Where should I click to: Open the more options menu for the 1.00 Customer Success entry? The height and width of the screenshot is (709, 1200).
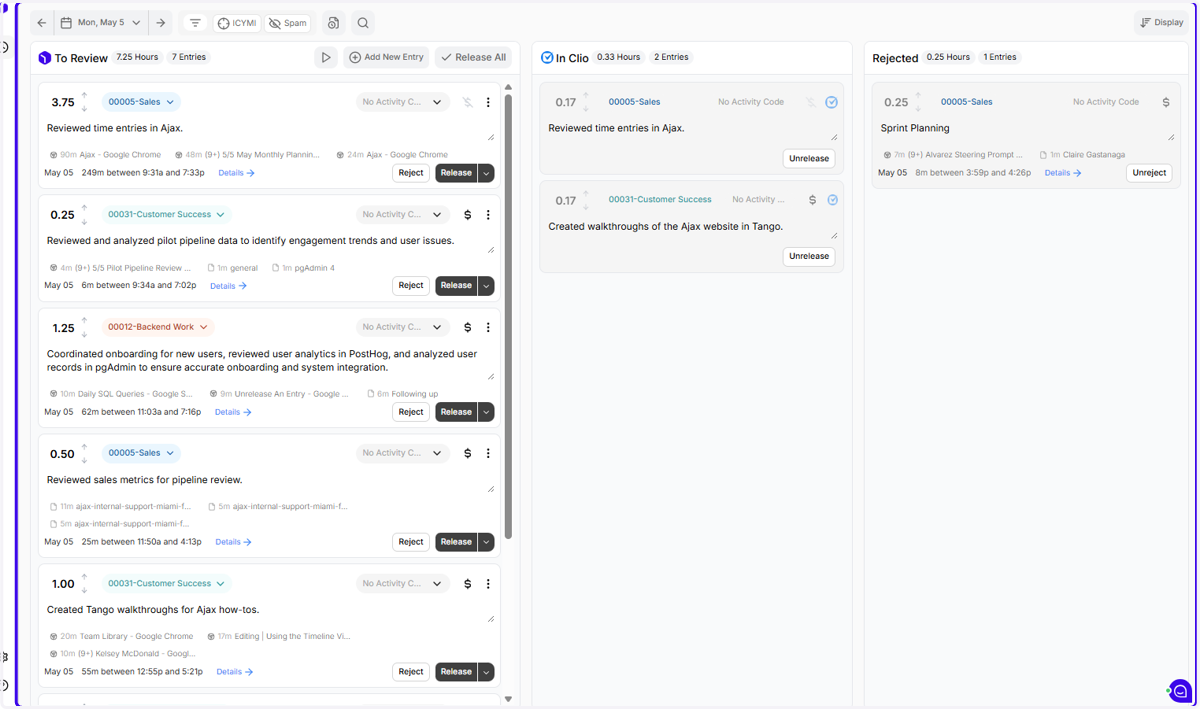(488, 583)
